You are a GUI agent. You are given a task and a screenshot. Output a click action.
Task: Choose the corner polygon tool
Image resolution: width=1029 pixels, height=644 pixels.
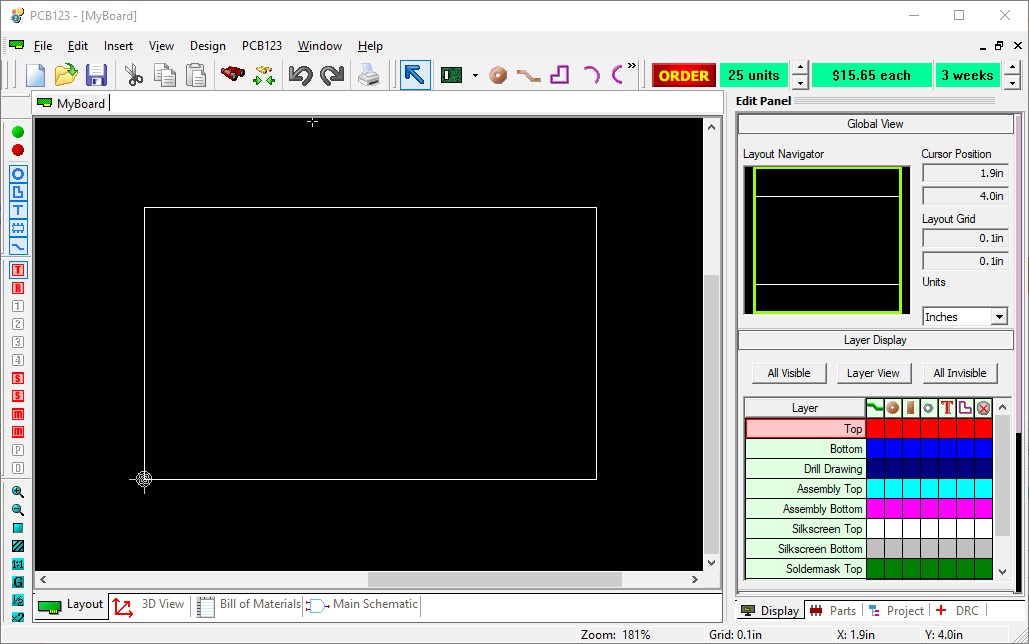click(557, 74)
